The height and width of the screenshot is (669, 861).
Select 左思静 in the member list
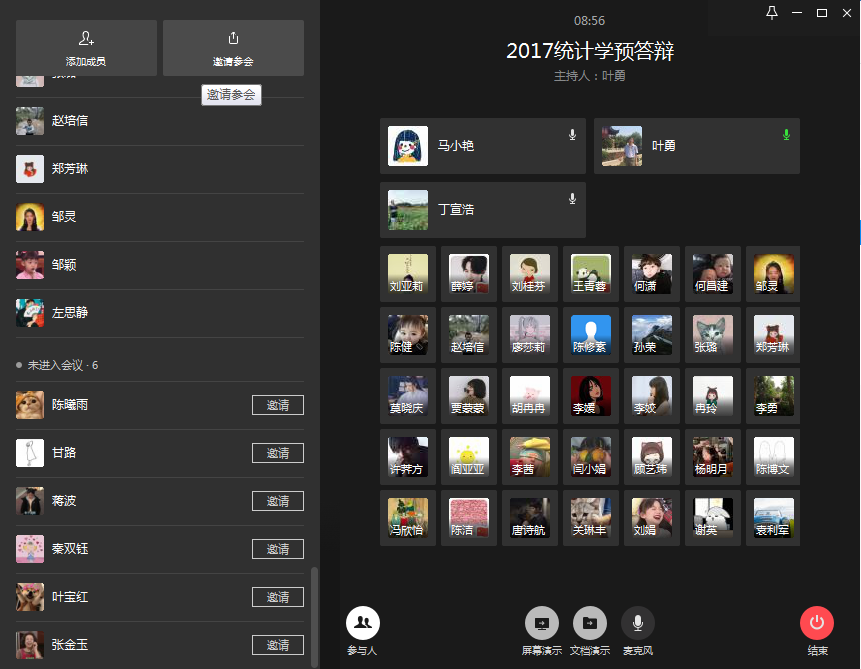[70, 313]
